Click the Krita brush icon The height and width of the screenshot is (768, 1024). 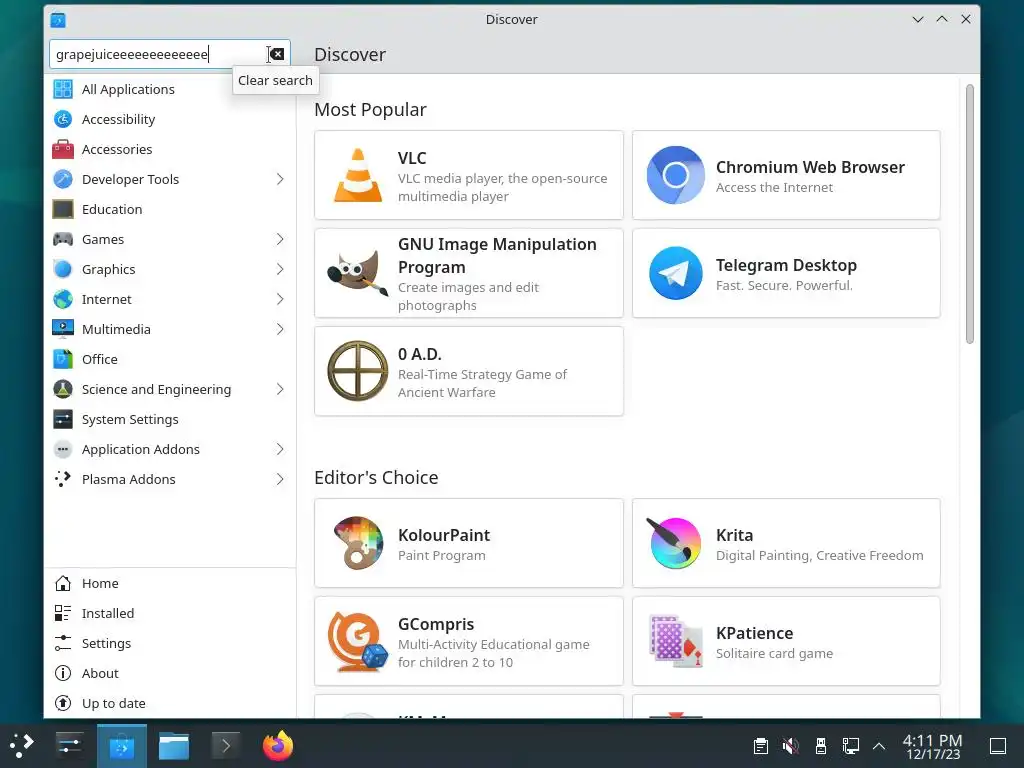coord(675,543)
